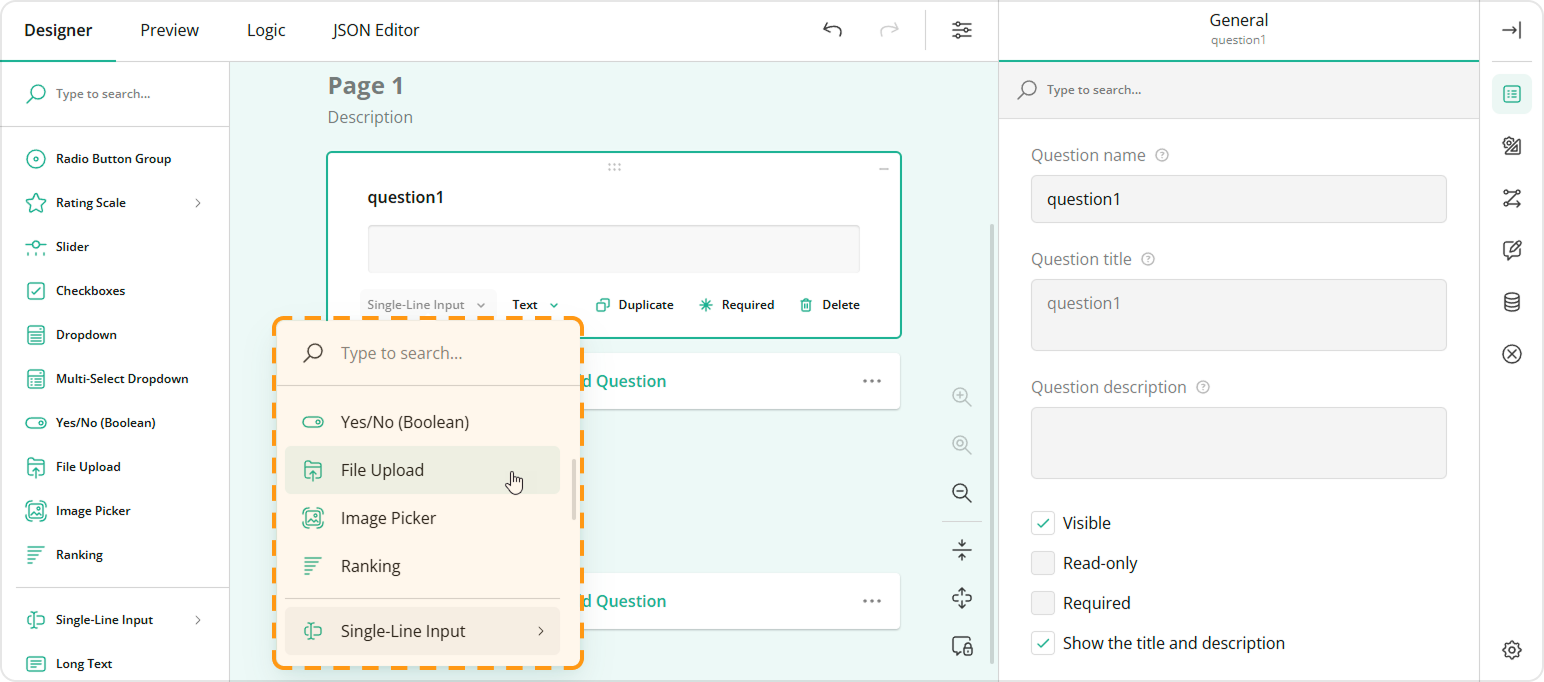Expand the Rating Scale toolbox entry
This screenshot has height=682, width=1544.
click(x=198, y=202)
